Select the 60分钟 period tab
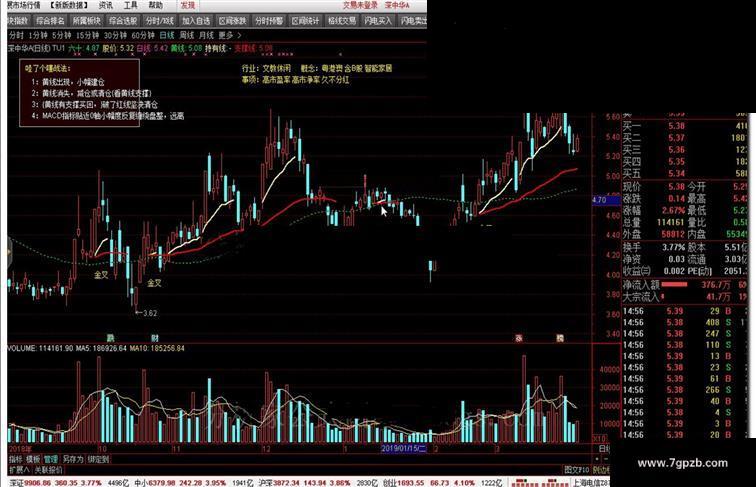This screenshot has height=487, width=756. [x=143, y=35]
